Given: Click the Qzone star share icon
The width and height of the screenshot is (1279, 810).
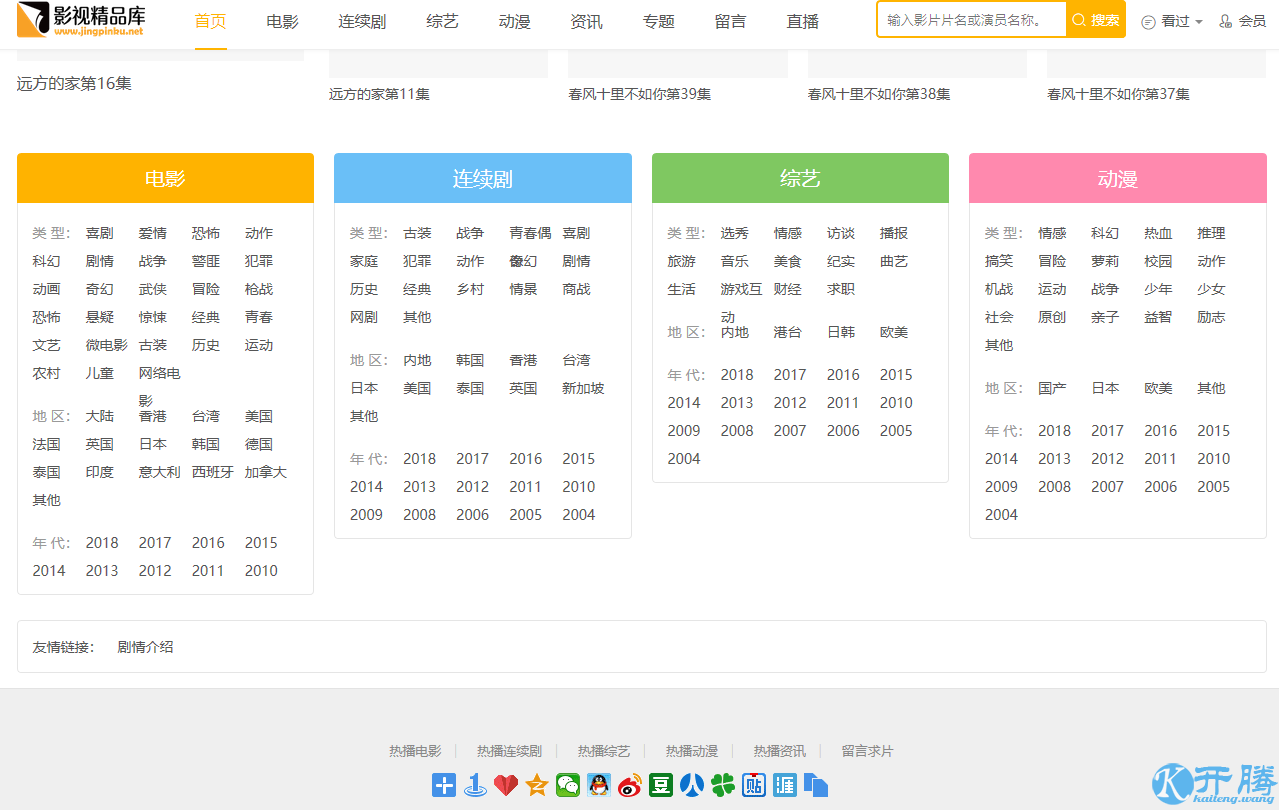Looking at the screenshot, I should click(x=537, y=785).
